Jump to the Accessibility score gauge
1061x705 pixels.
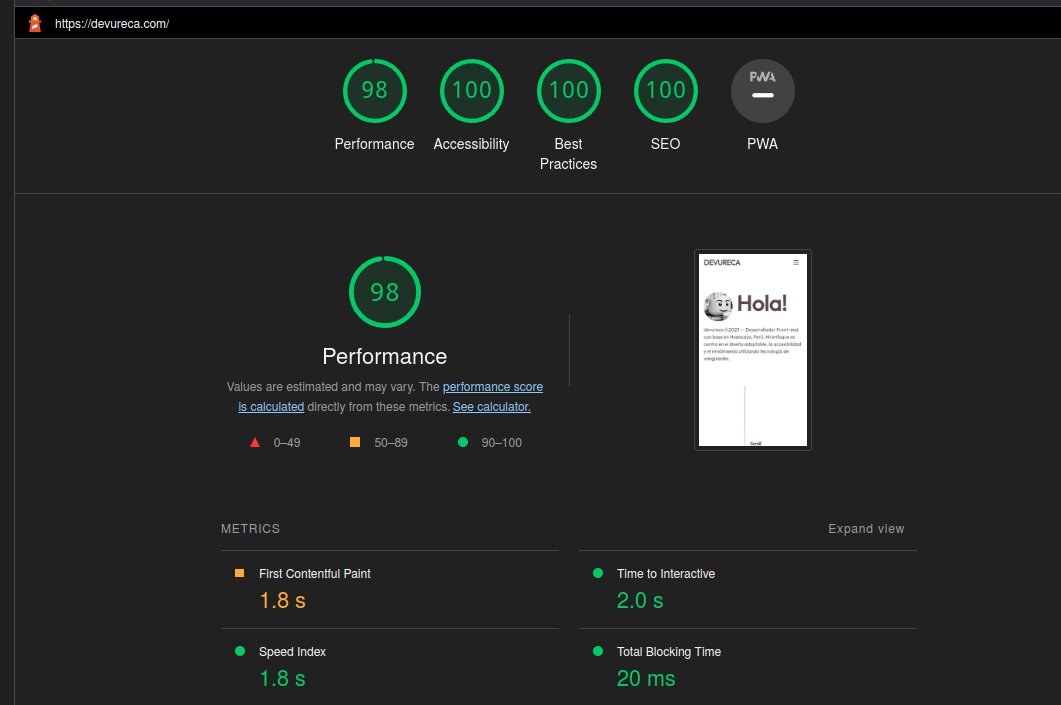click(x=472, y=91)
